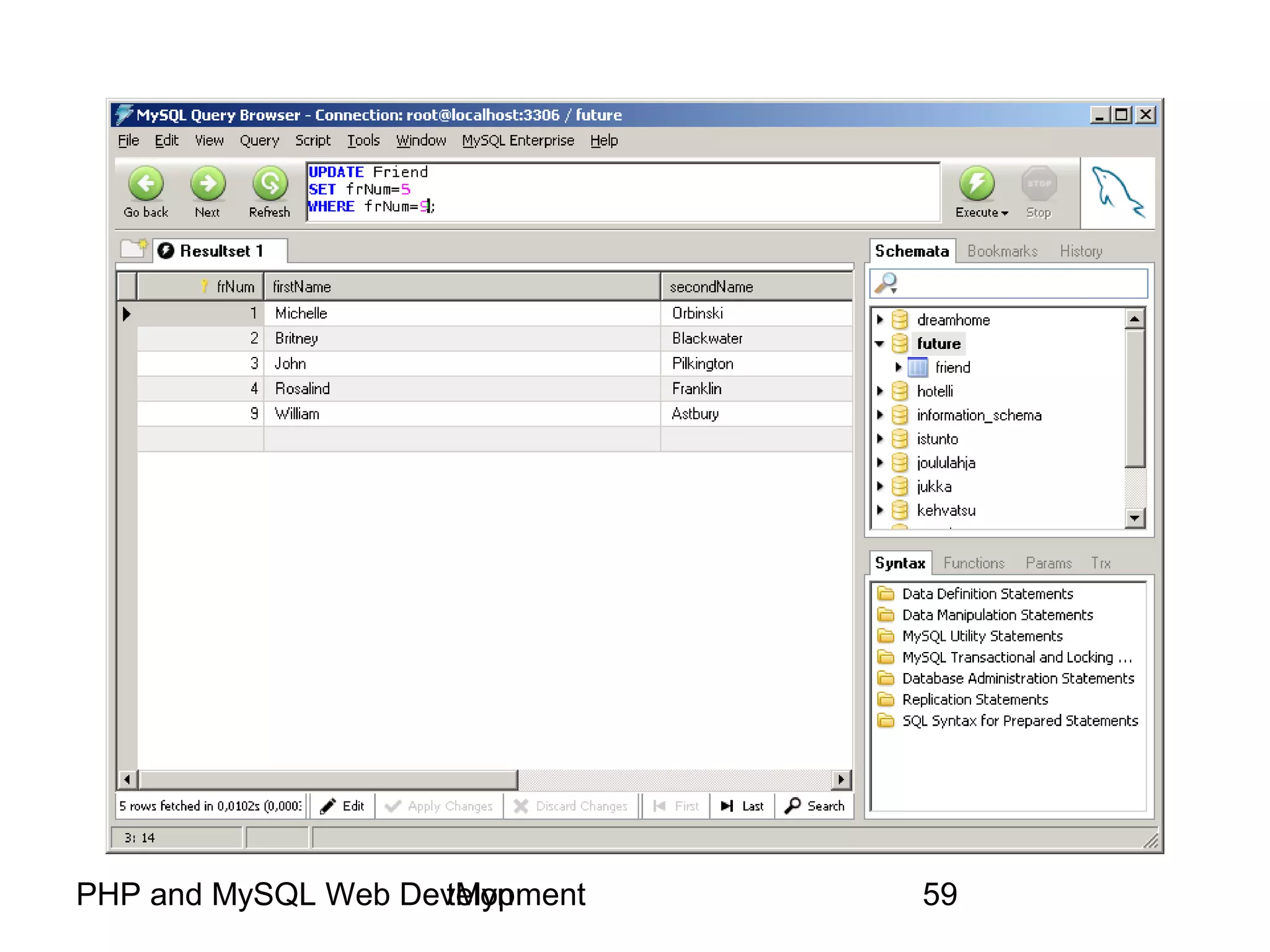Sort by the firstName column header
The width and height of the screenshot is (1270, 952).
462,287
